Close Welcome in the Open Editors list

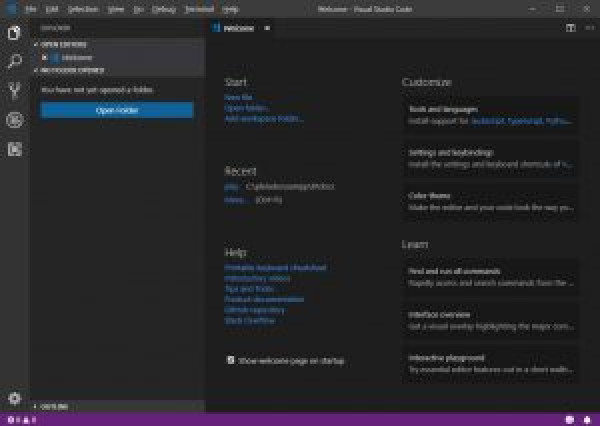(x=44, y=57)
